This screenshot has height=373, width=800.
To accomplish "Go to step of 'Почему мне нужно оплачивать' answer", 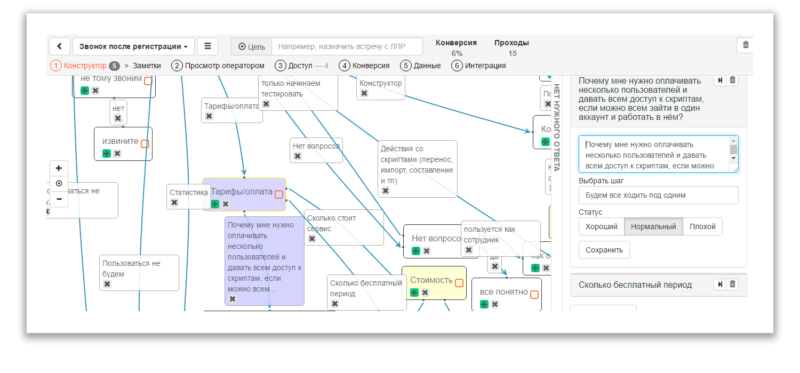I will click(720, 80).
